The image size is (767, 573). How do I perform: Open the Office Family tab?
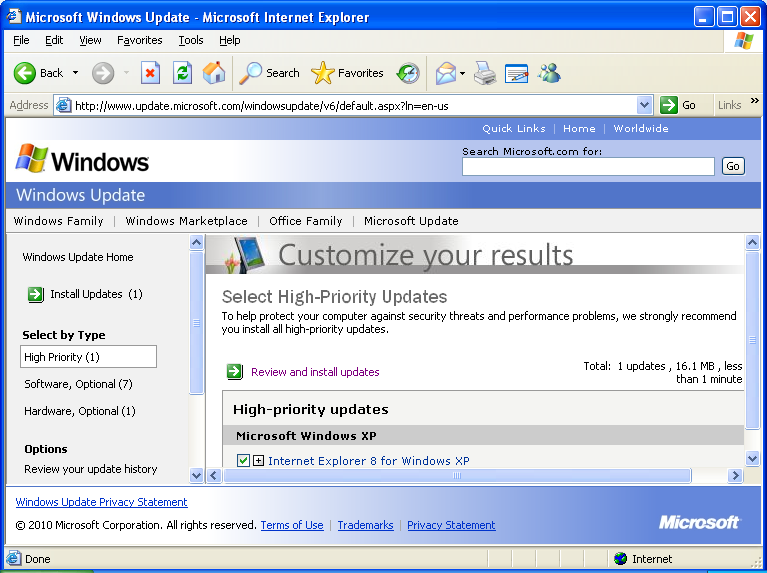pyautogui.click(x=306, y=221)
